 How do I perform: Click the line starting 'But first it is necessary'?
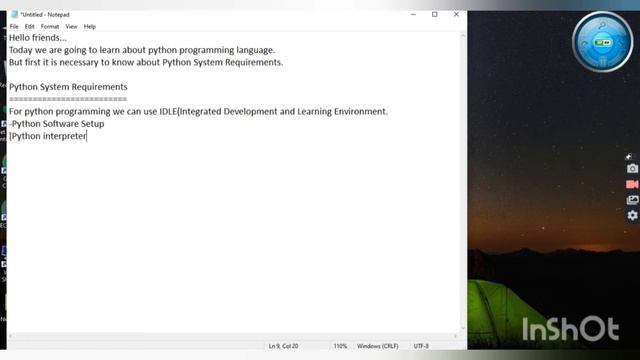click(x=146, y=62)
